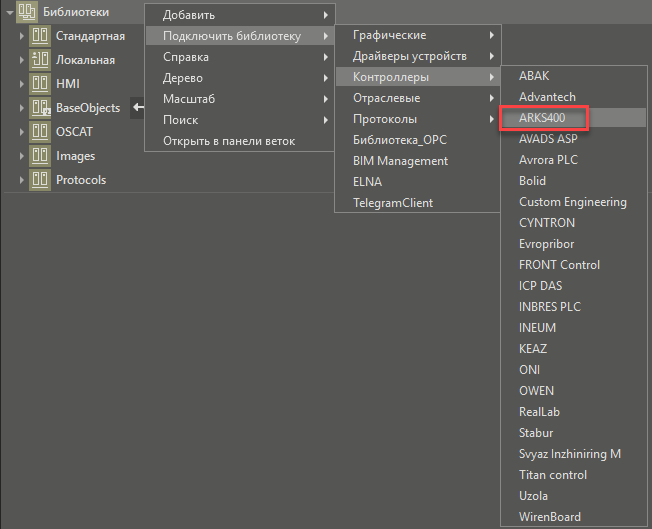Select Uzola controller library
This screenshot has width=652, height=529.
click(574, 496)
